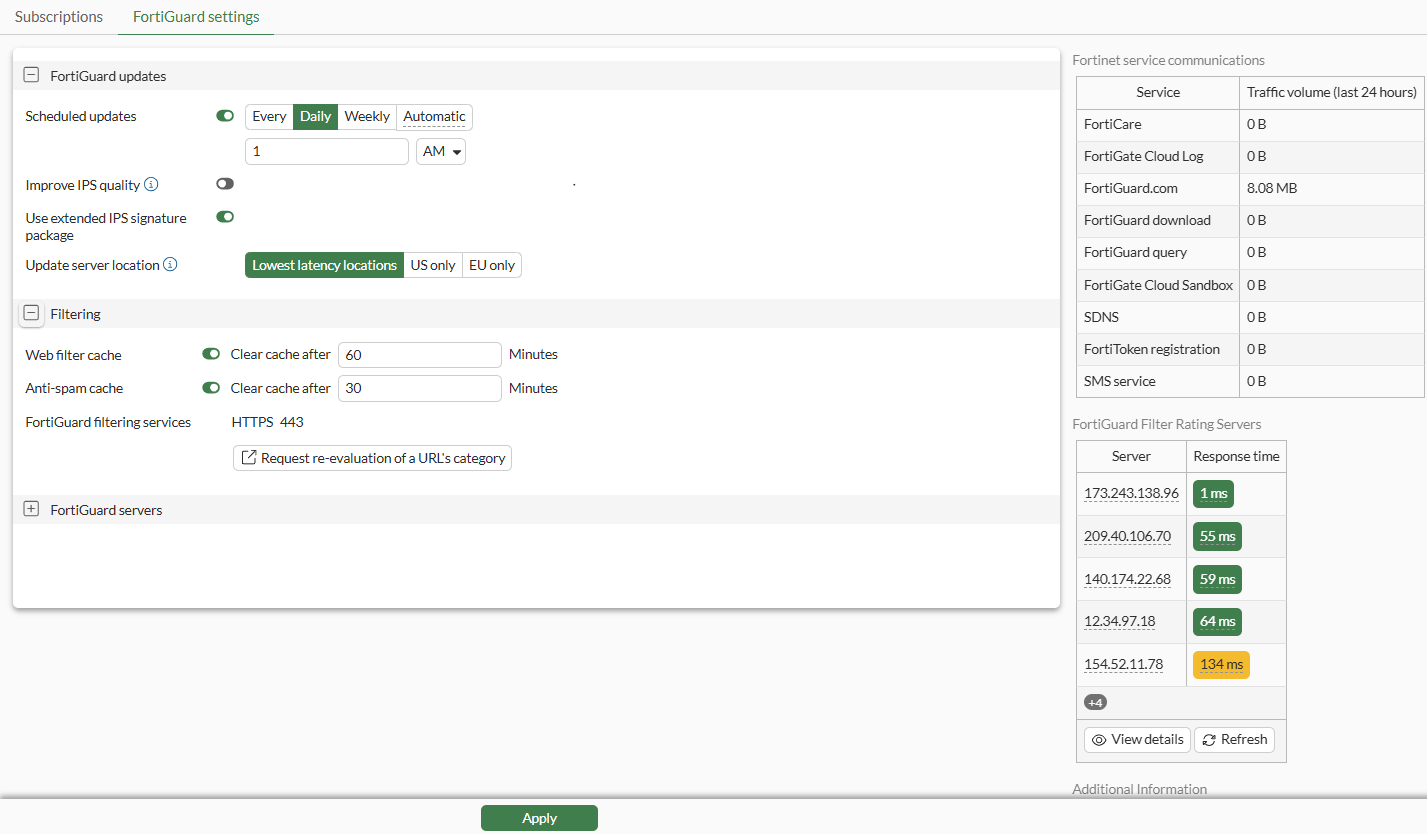Viewport: 1427px width, 834px height.
Task: Focus the Web filter cache minutes field
Action: [420, 355]
